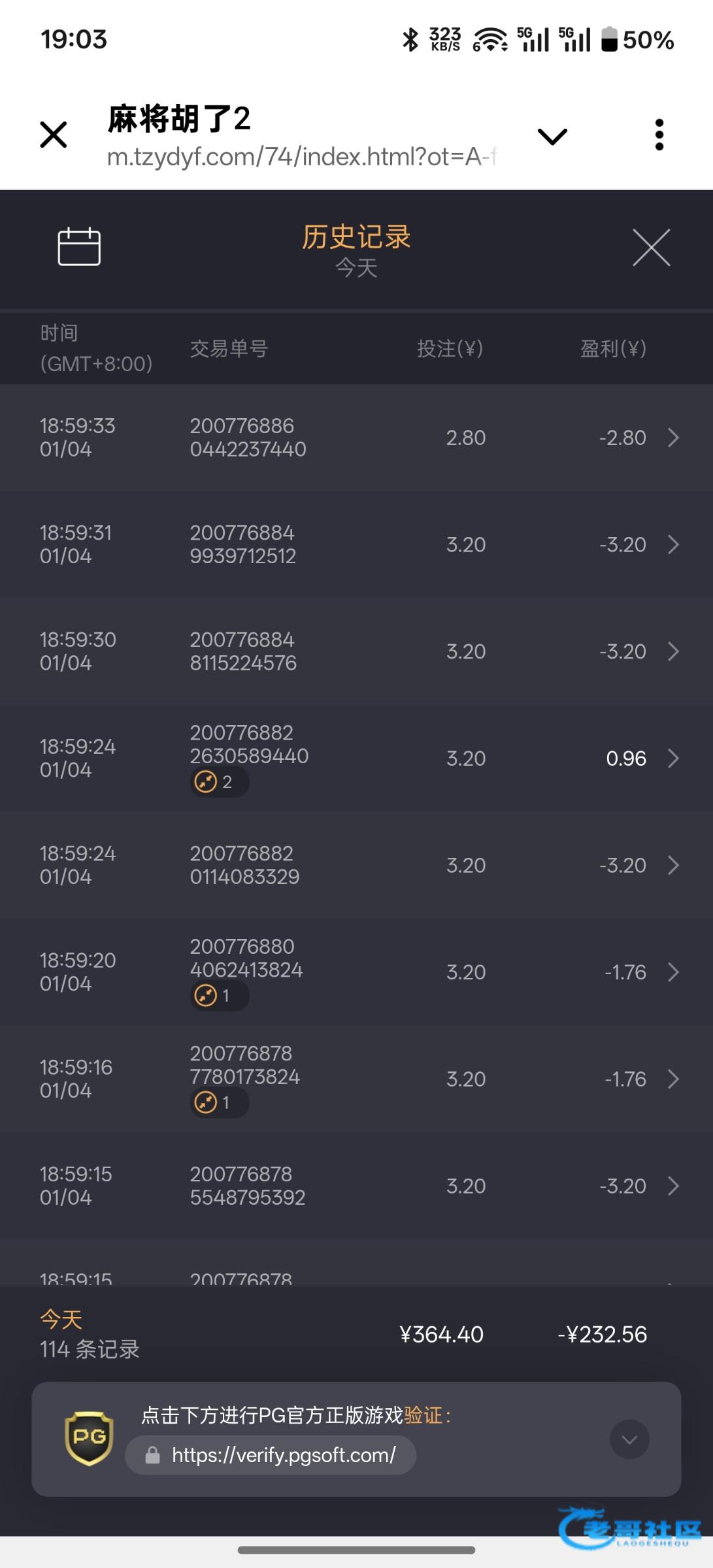Image resolution: width=713 pixels, height=1568 pixels.
Task: Close the history records panel
Action: 651,248
